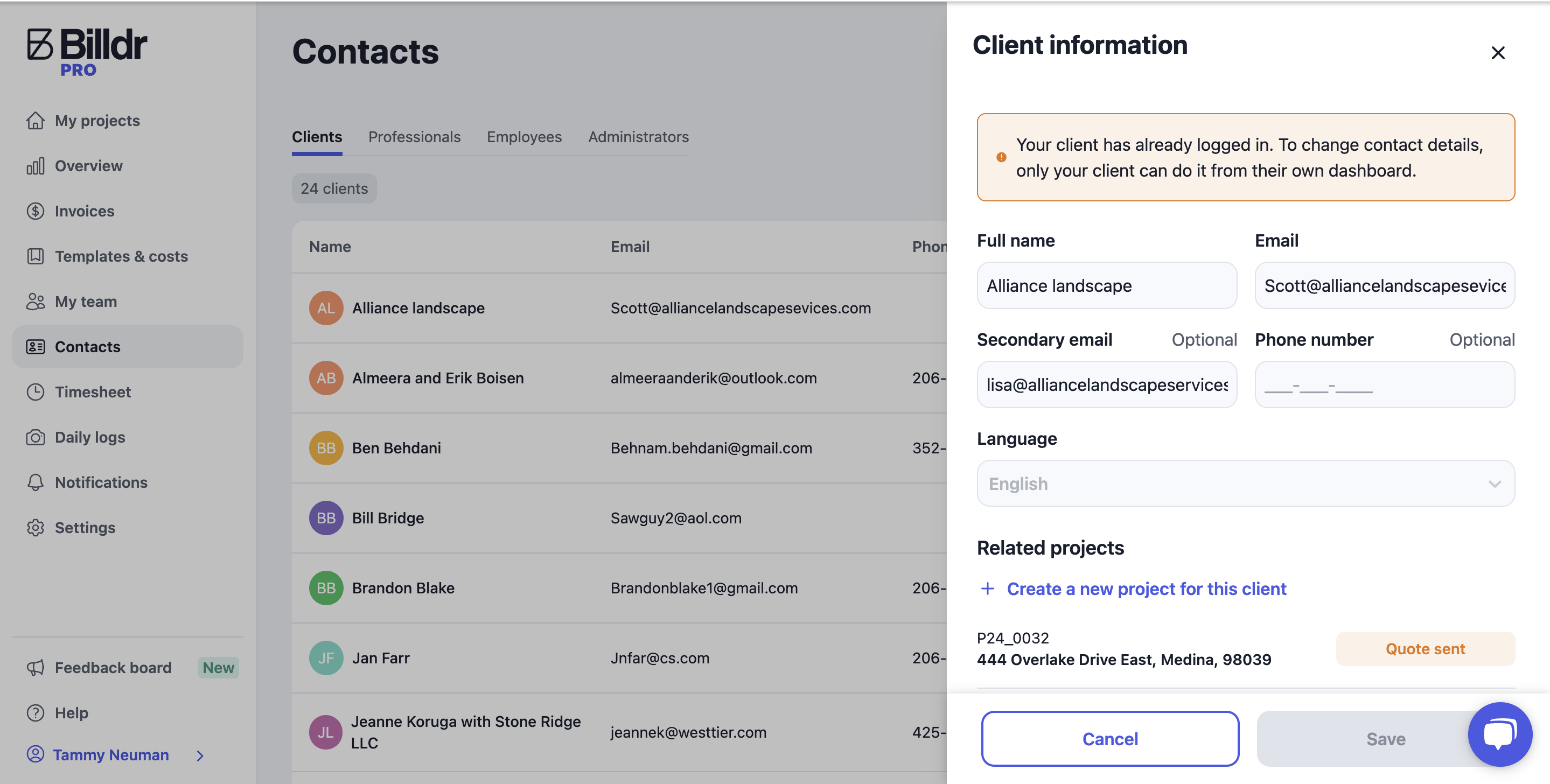Open the Templates & costs menu item
Screen dimensions: 1550x784
point(121,256)
